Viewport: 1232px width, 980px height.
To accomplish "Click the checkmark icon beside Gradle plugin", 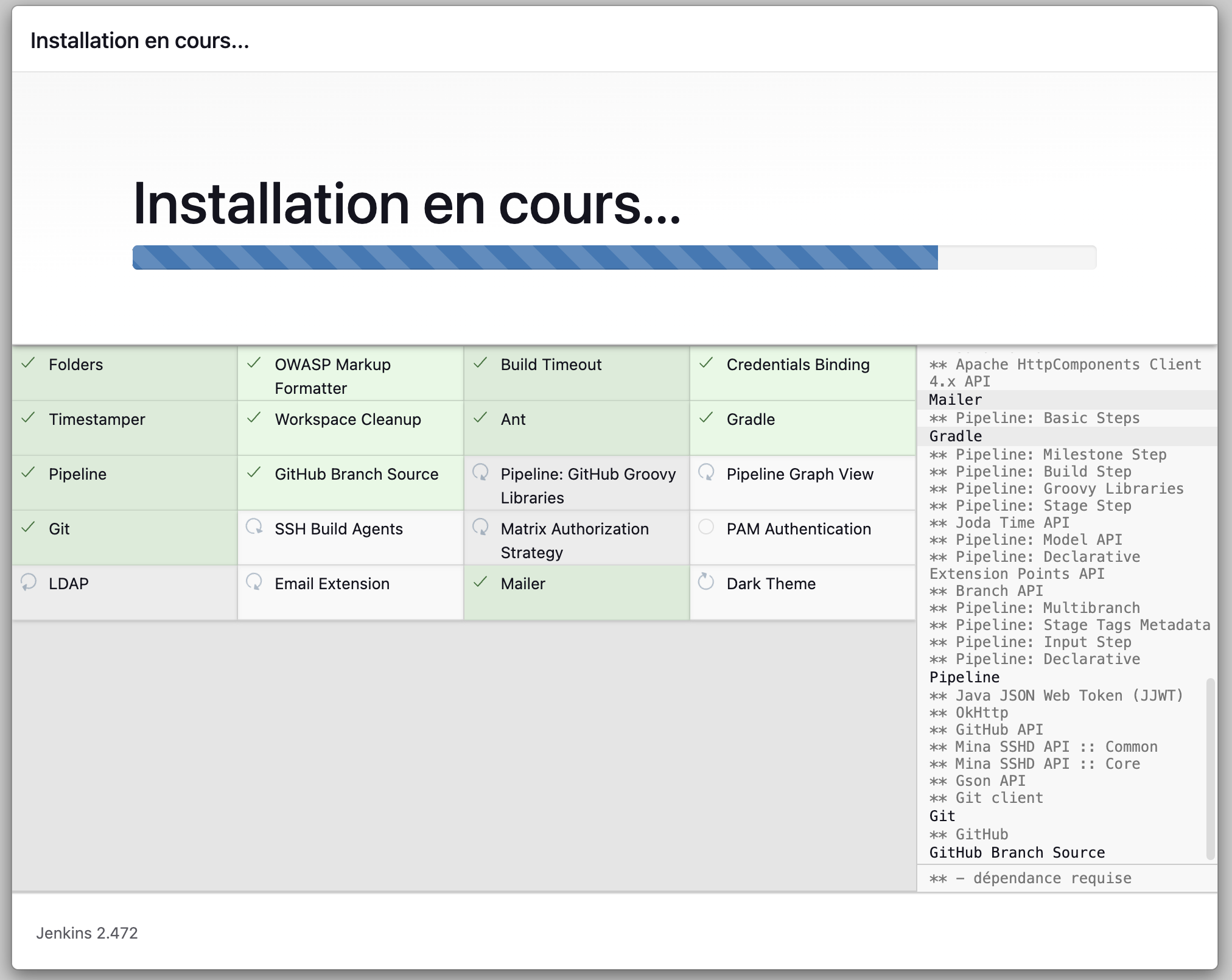I will 706,418.
